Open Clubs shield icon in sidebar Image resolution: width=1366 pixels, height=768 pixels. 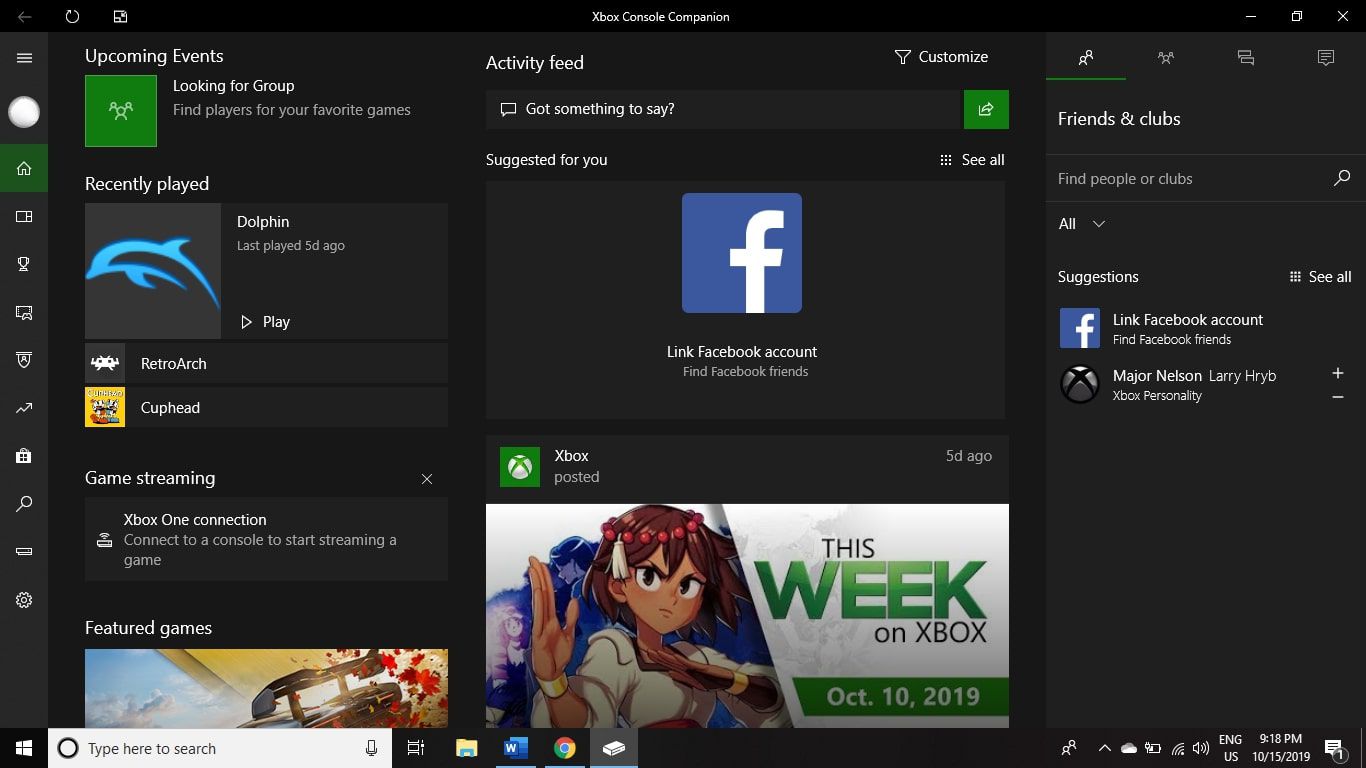tap(24, 360)
